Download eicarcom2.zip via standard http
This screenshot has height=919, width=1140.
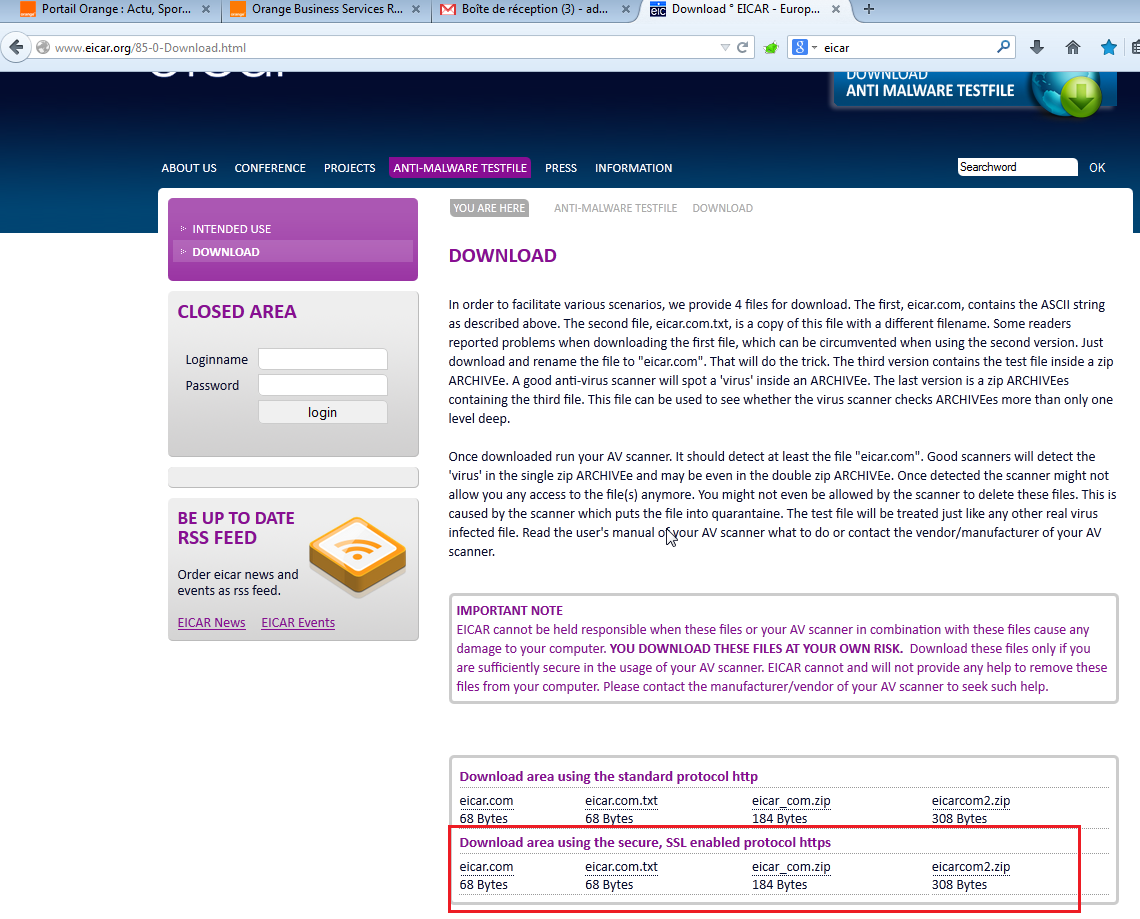[x=971, y=800]
